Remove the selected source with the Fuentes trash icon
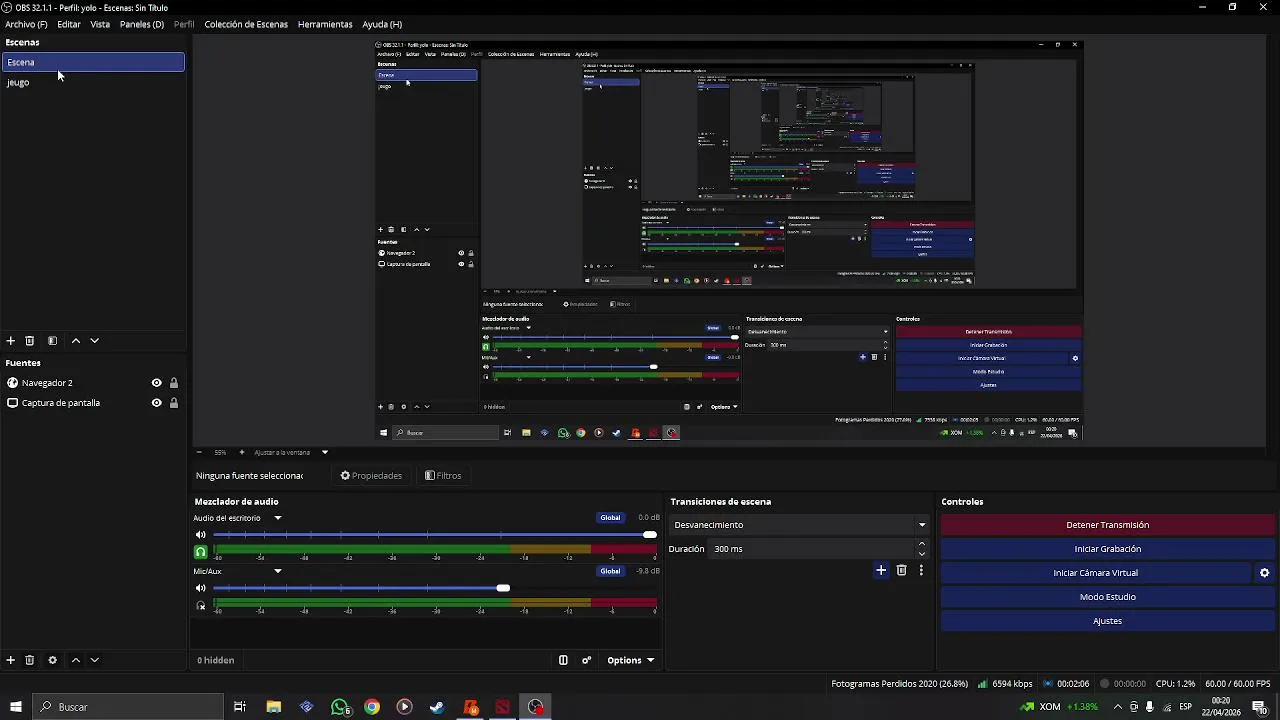The width and height of the screenshot is (1280, 720). 30,660
